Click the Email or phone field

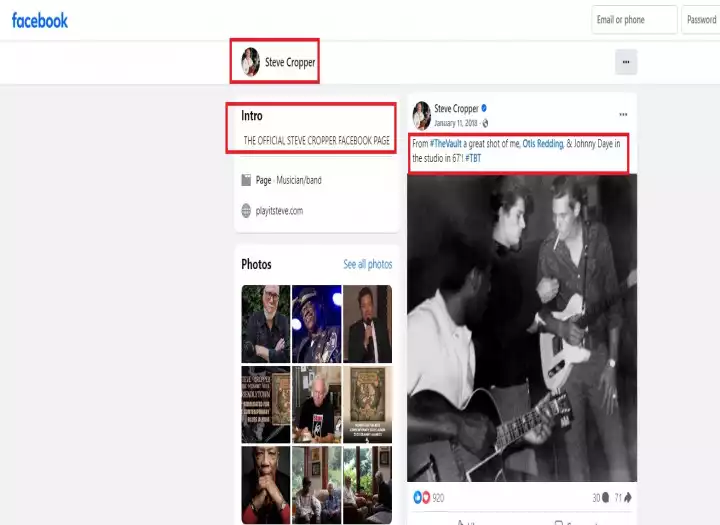point(634,20)
